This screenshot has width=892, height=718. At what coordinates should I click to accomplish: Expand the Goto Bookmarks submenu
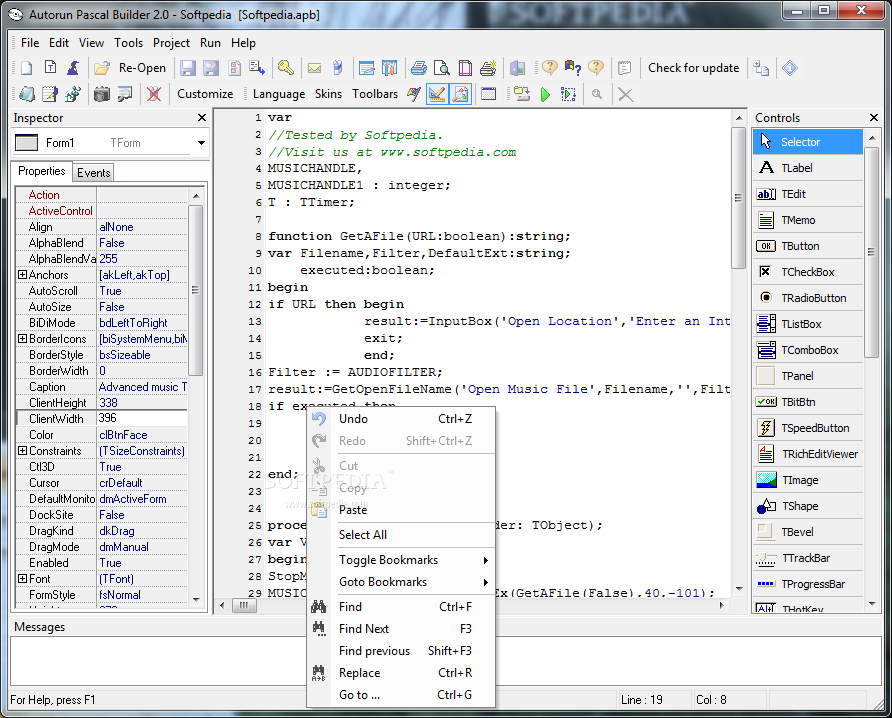pos(401,582)
